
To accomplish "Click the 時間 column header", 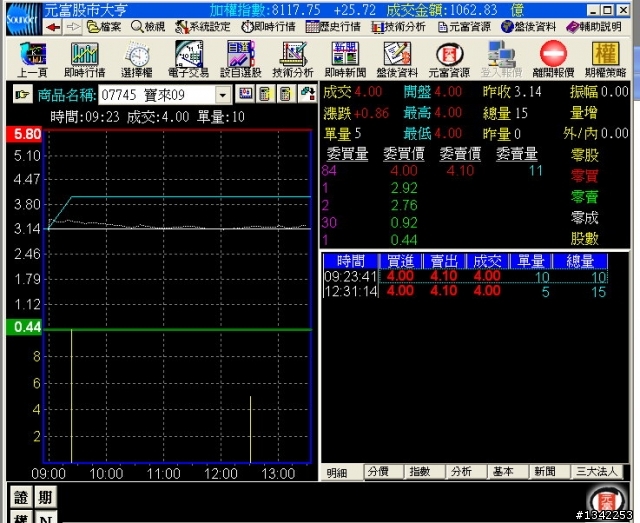I will 351,261.
